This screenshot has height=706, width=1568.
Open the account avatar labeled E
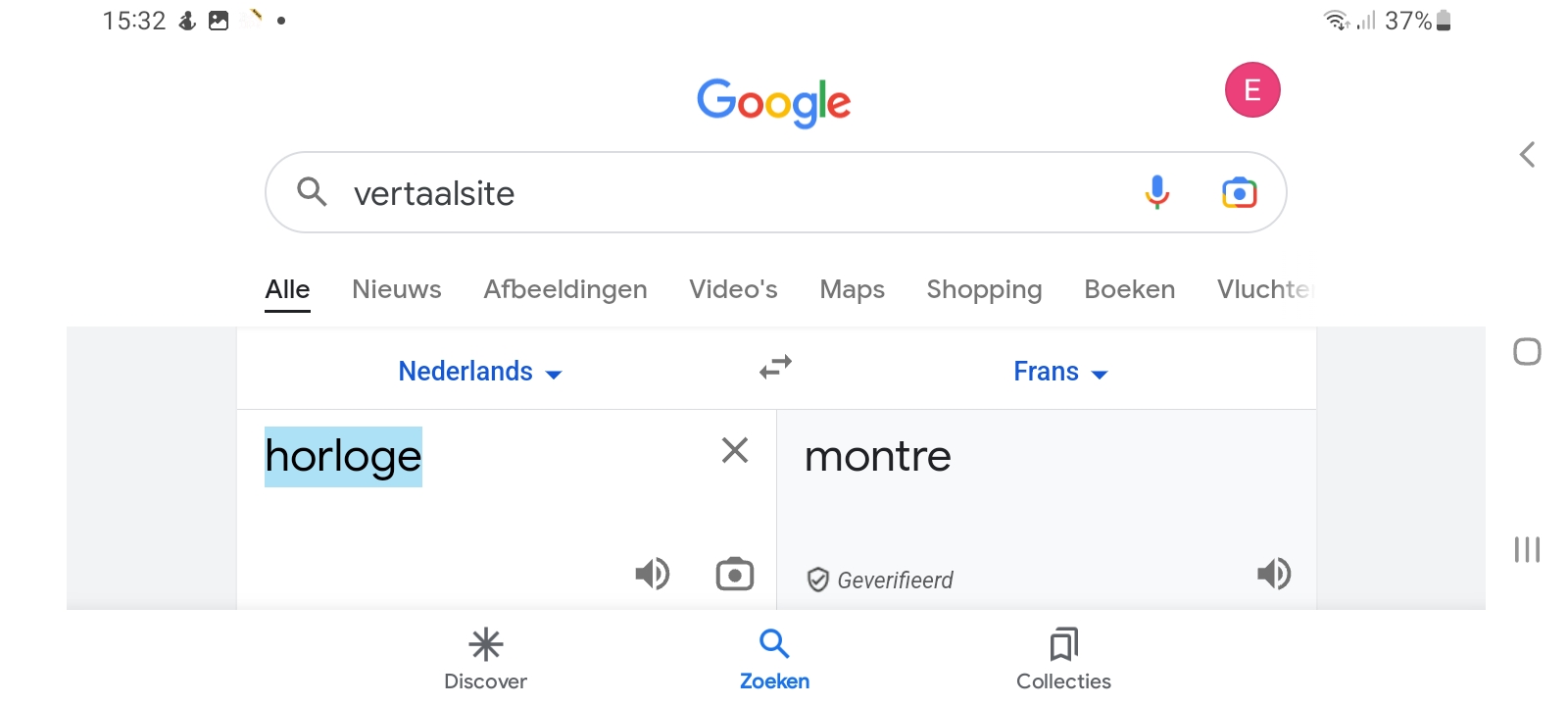(1252, 90)
